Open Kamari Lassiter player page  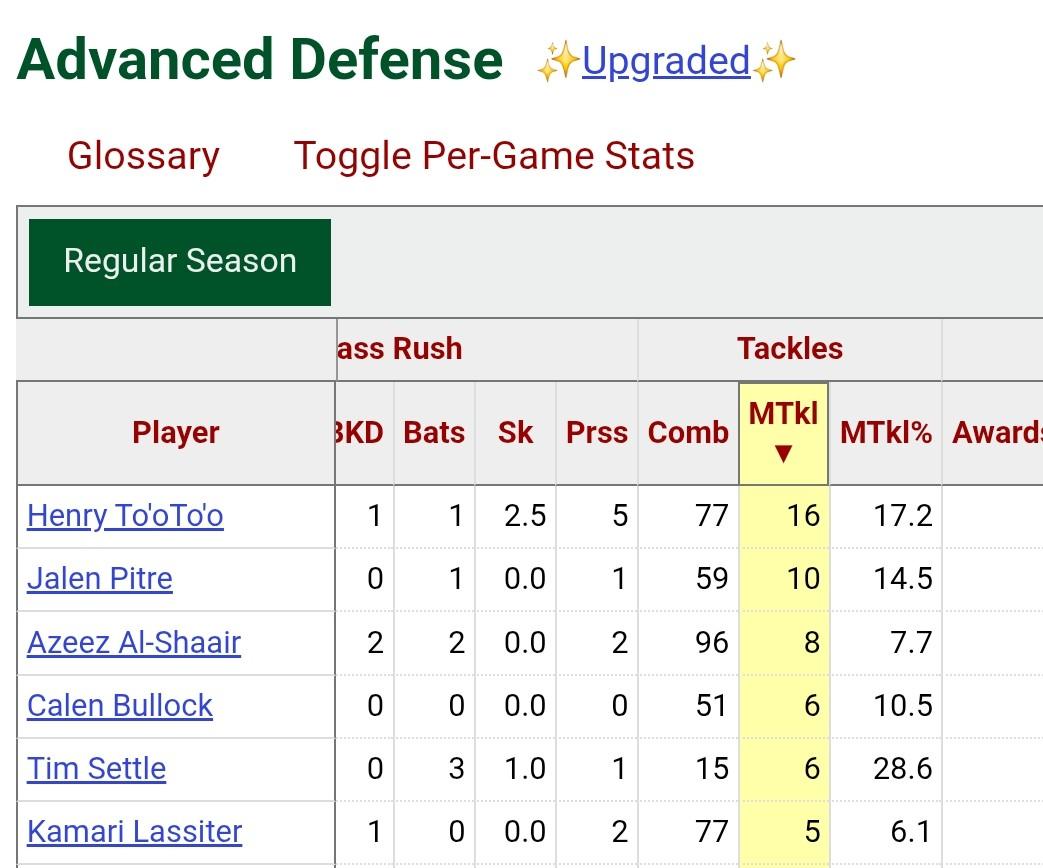135,831
